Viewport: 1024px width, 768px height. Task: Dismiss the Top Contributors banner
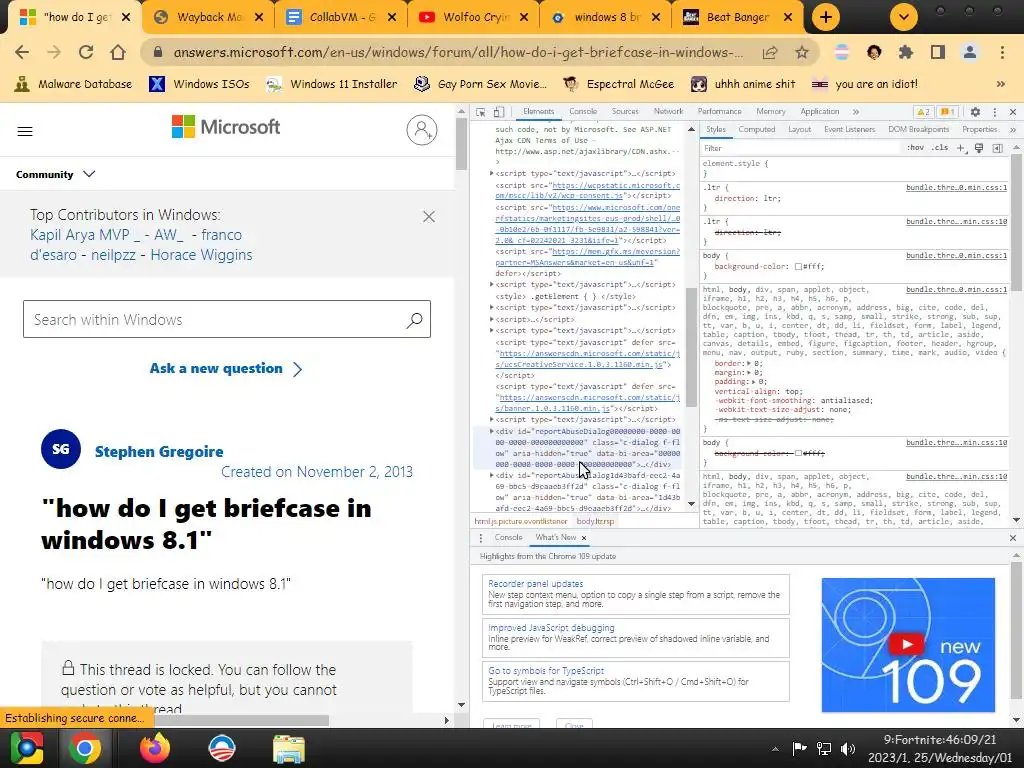[428, 216]
